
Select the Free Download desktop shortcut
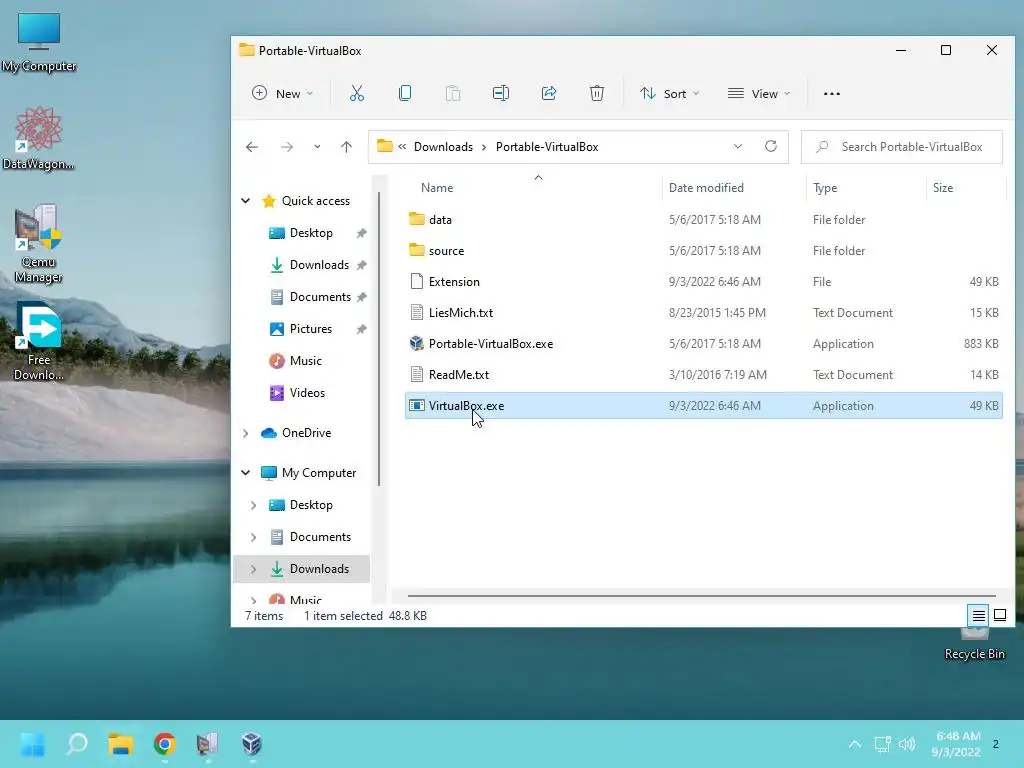pos(39,341)
